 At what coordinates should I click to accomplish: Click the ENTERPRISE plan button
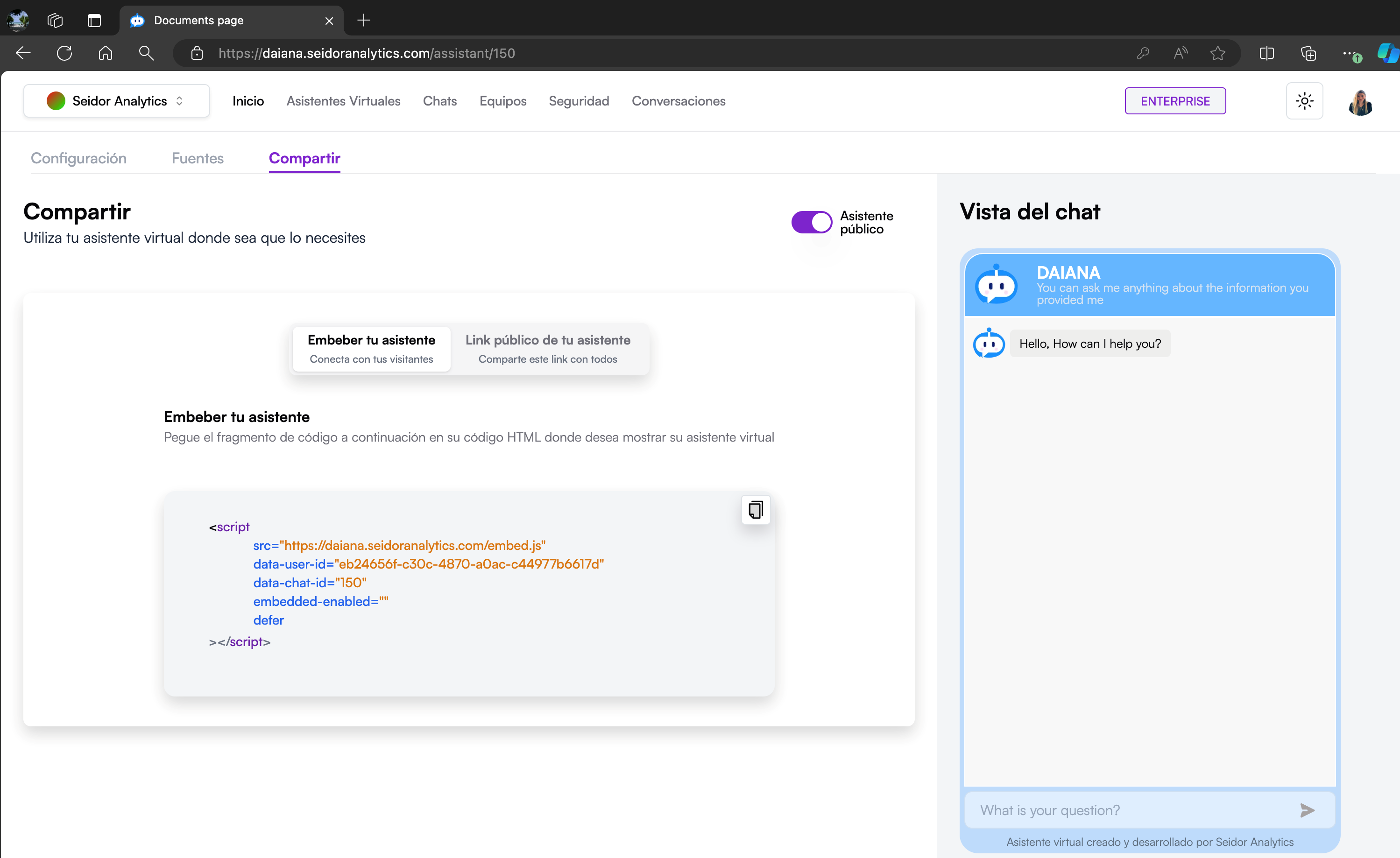coord(1174,101)
